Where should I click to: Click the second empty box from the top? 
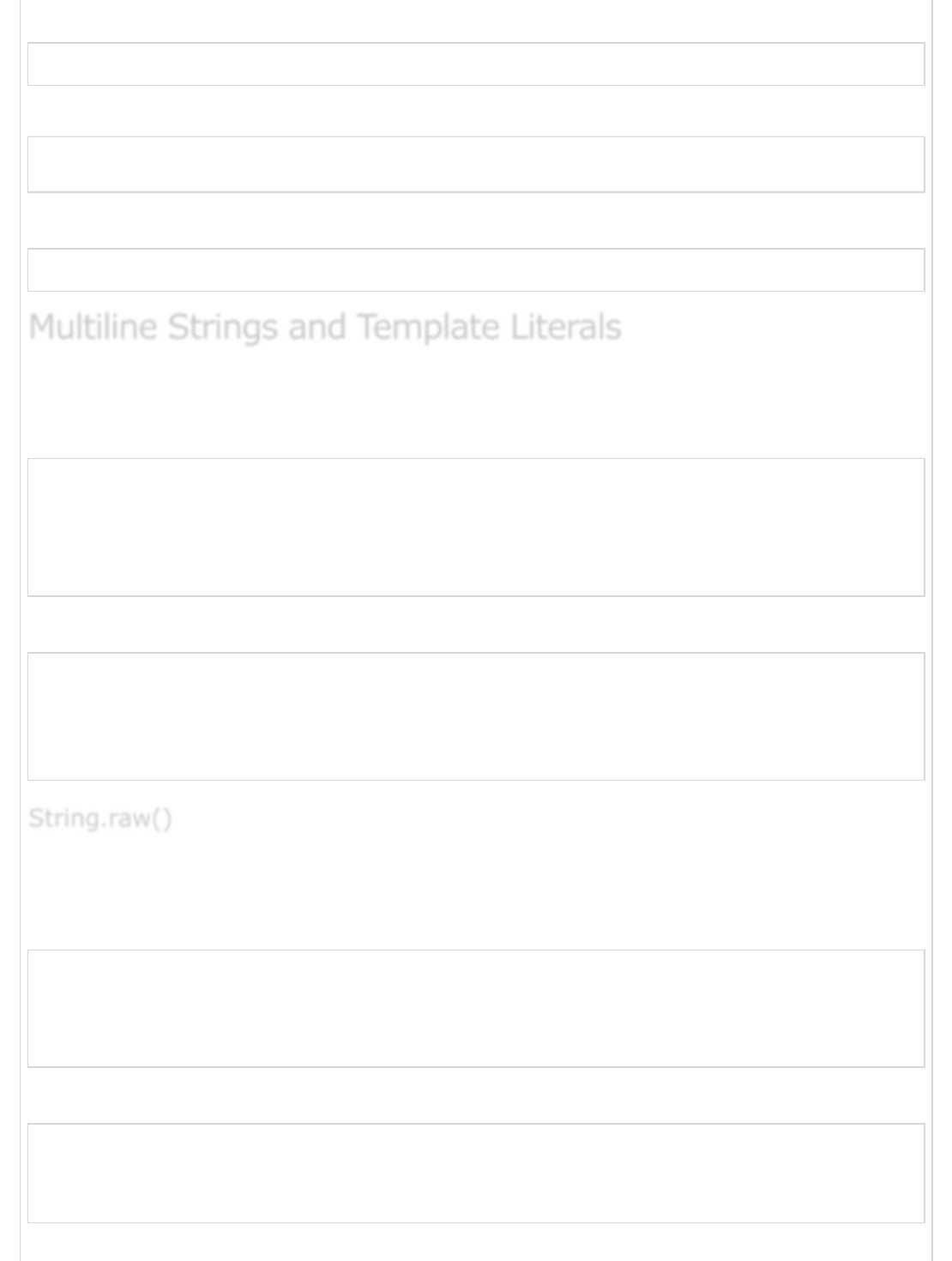point(476,165)
